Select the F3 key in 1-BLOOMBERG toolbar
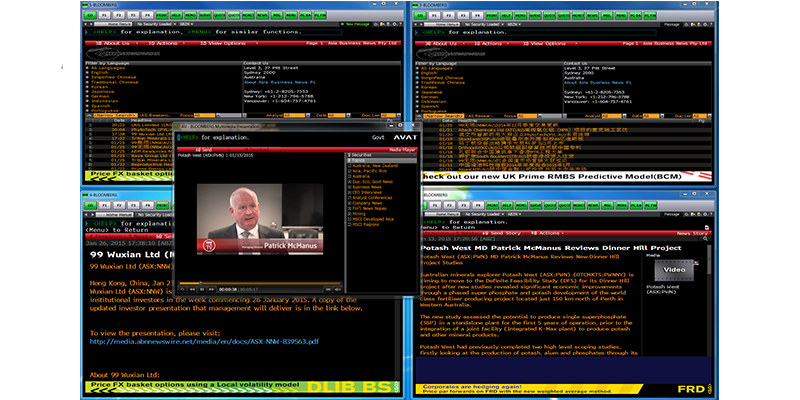 [133, 15]
